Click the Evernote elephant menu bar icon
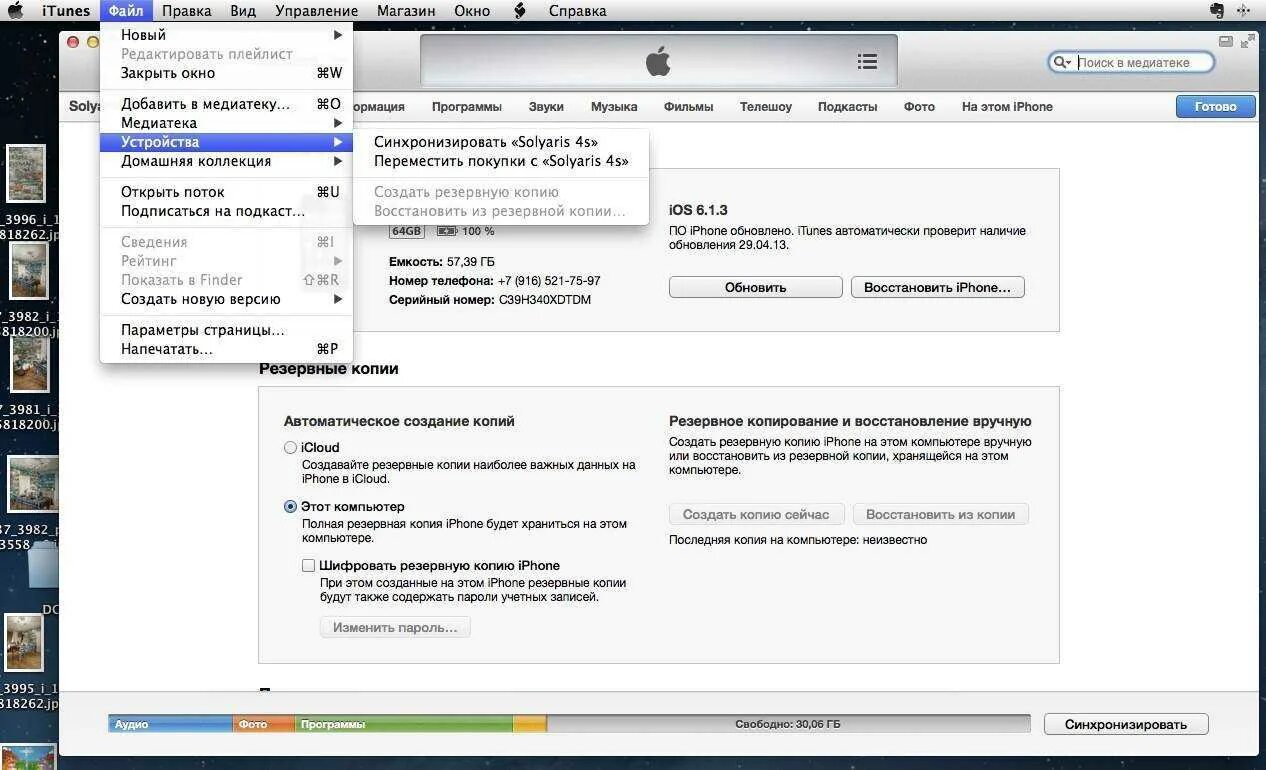The width and height of the screenshot is (1266, 770). click(x=1217, y=11)
